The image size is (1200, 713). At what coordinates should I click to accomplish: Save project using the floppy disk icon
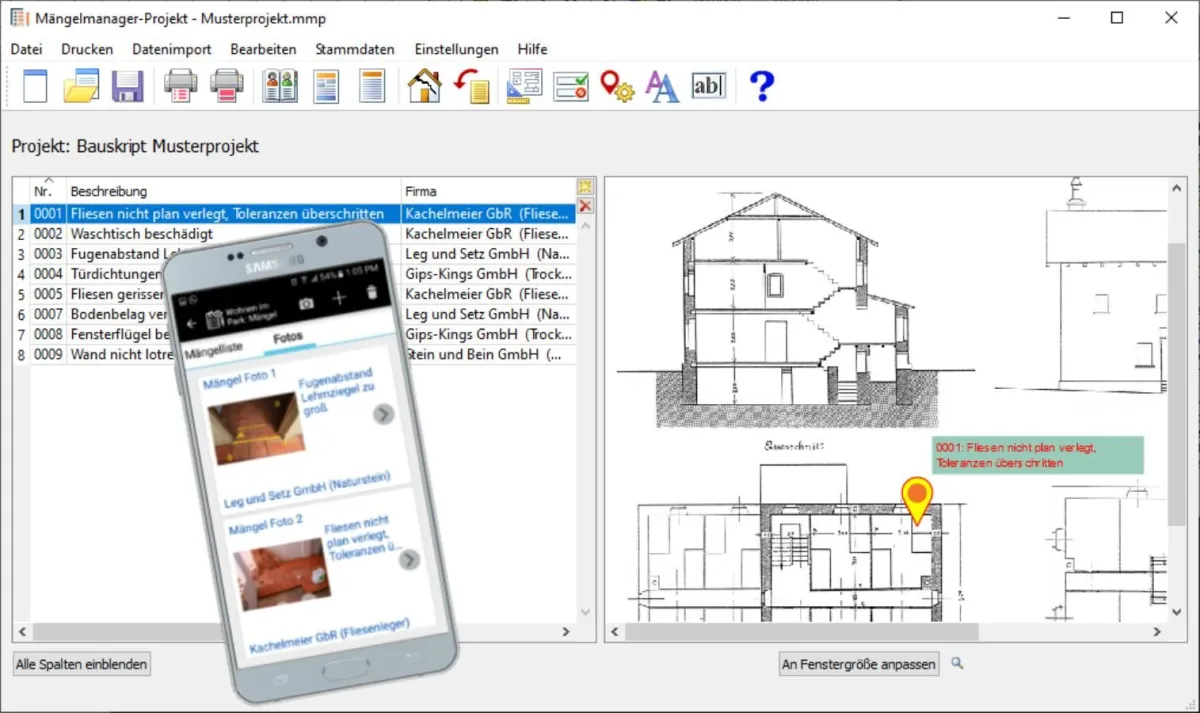click(x=128, y=86)
